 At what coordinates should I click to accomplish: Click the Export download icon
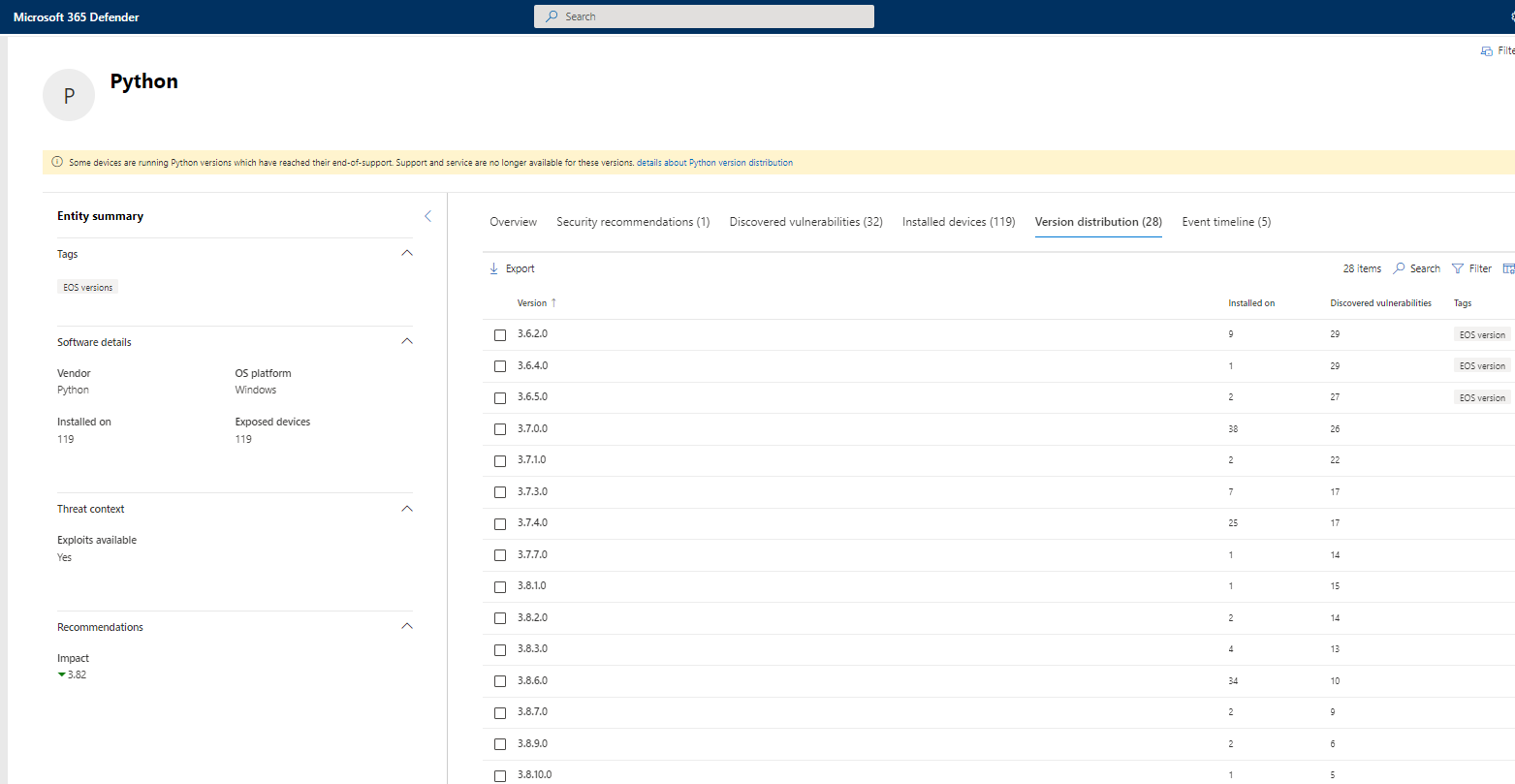point(494,268)
